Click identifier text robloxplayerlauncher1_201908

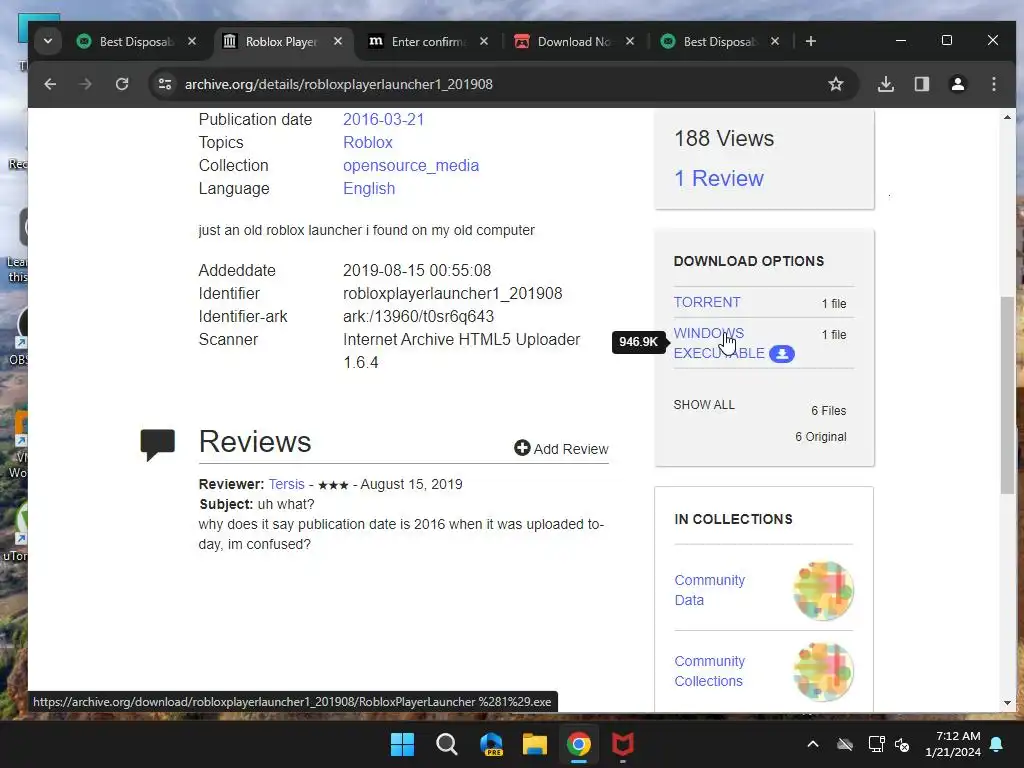point(453,293)
